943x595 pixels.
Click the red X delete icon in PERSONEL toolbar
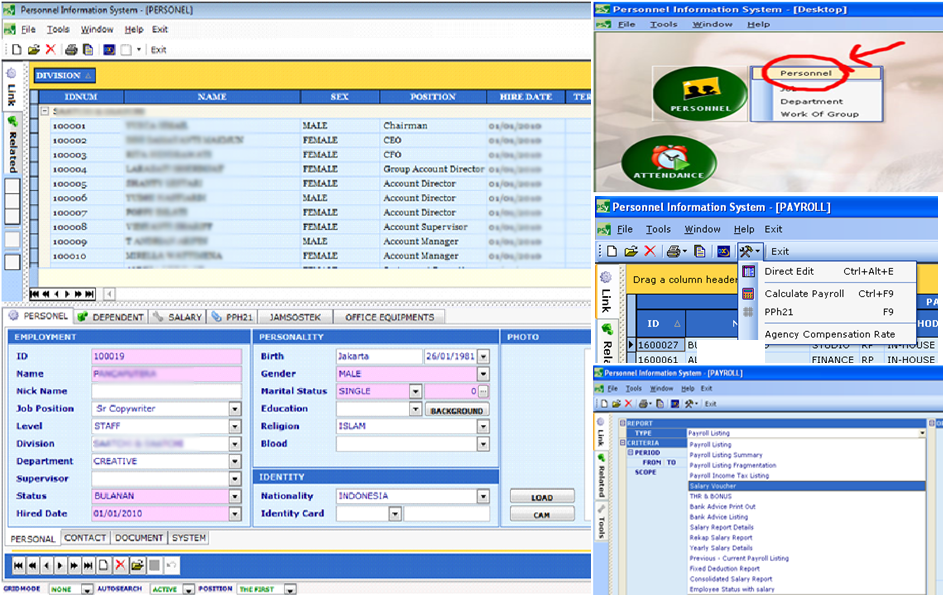(50, 49)
